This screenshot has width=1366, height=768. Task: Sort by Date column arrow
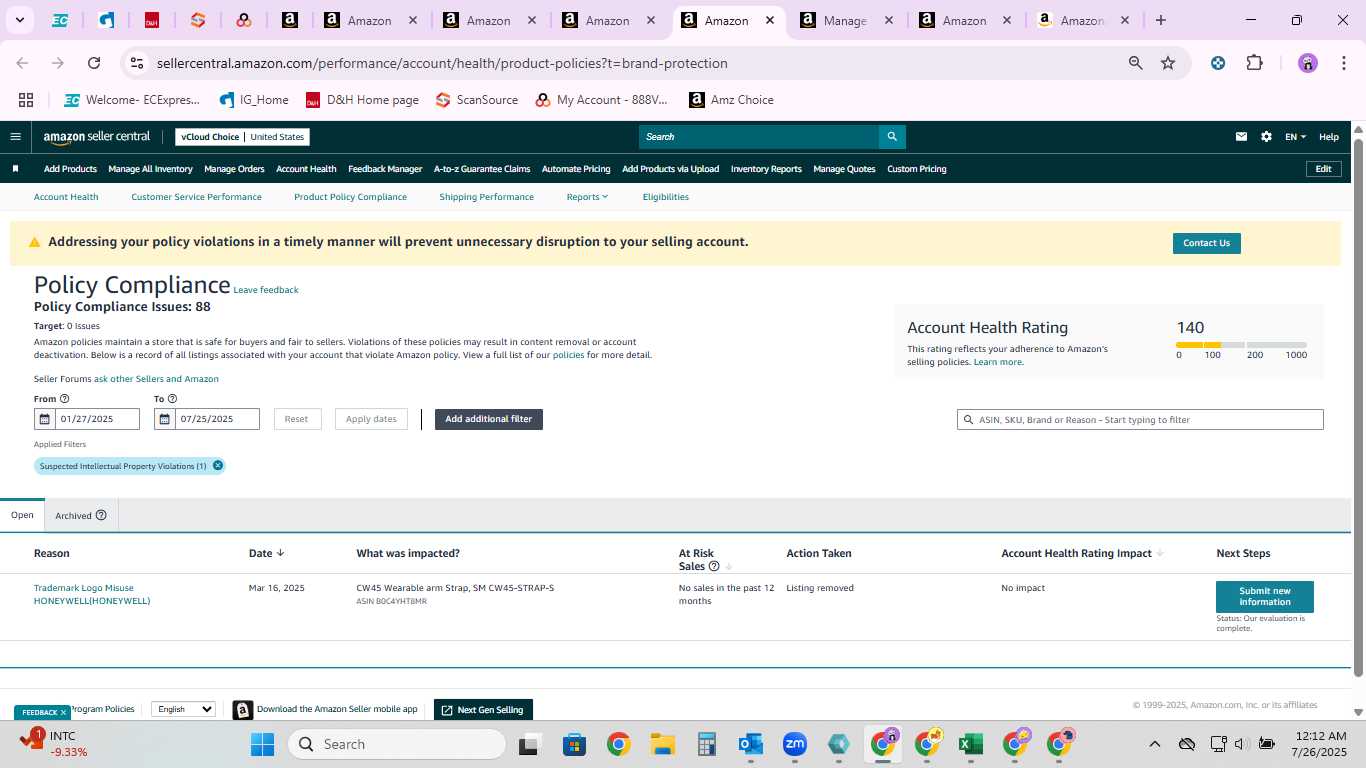click(x=280, y=553)
